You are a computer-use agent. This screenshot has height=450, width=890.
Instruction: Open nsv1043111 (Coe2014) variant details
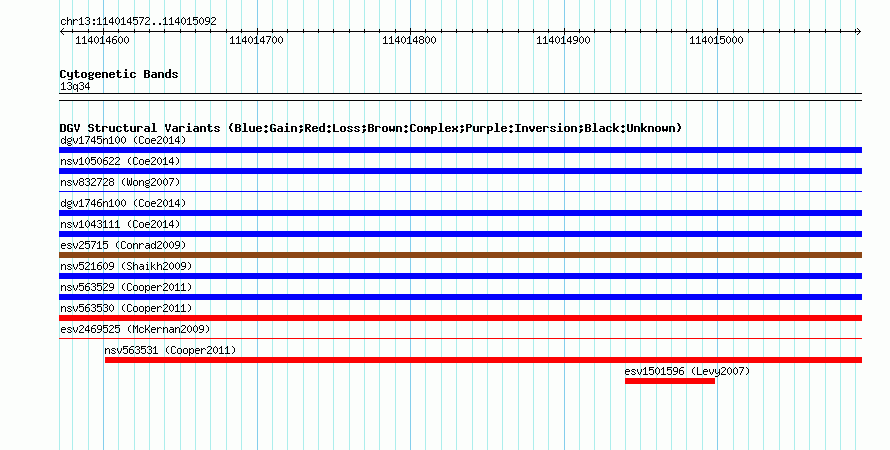(120, 224)
